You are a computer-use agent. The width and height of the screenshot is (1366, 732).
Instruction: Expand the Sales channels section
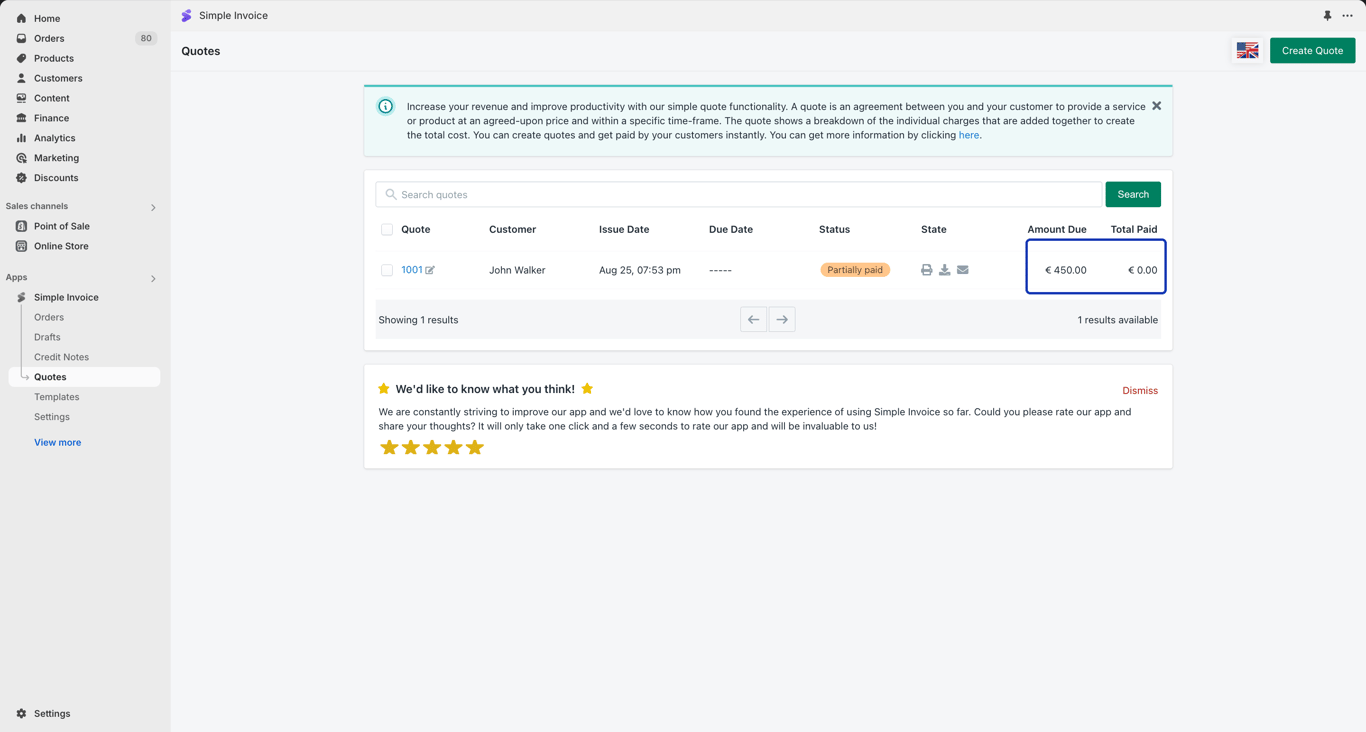[153, 207]
